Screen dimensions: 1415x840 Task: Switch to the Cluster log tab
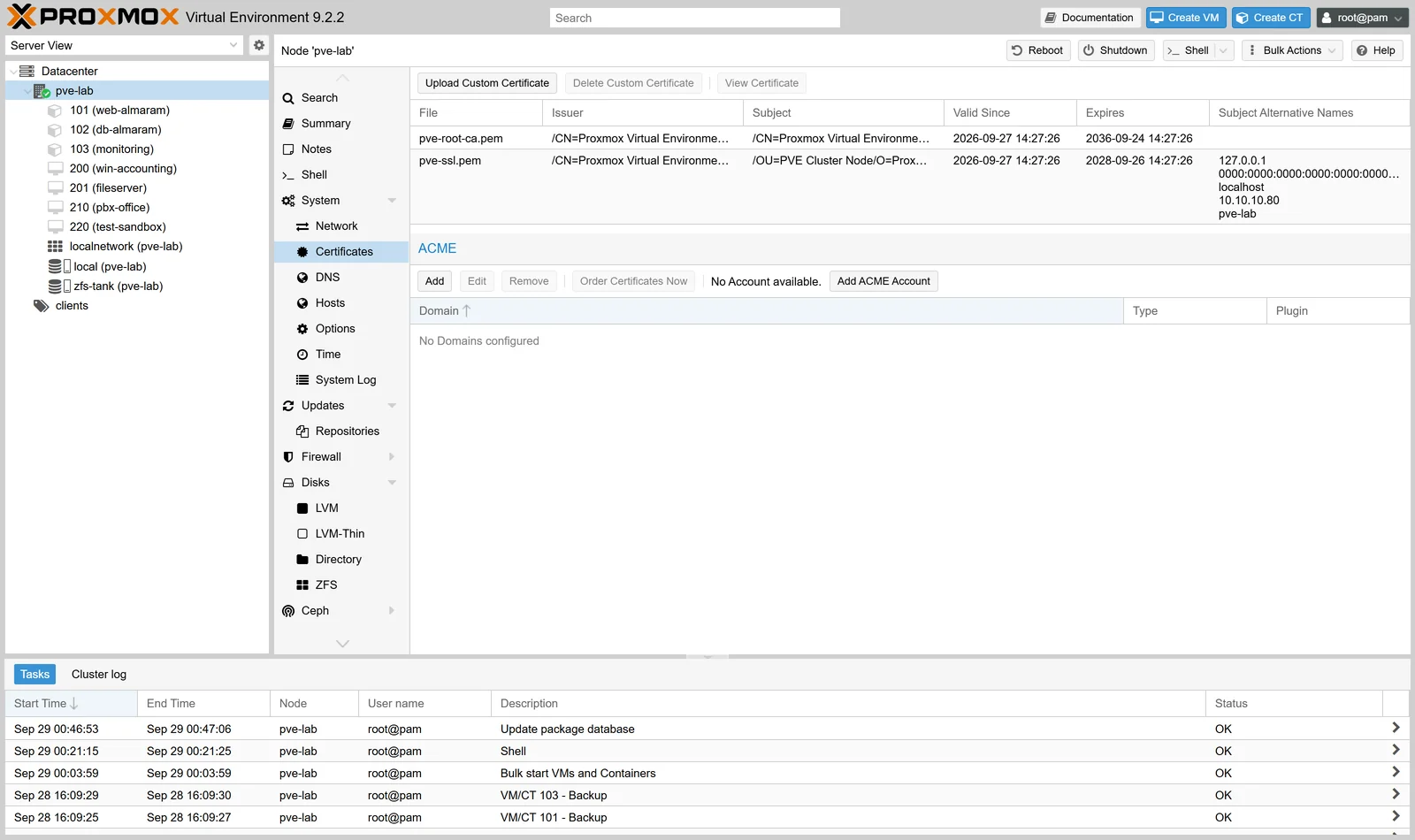(x=99, y=675)
